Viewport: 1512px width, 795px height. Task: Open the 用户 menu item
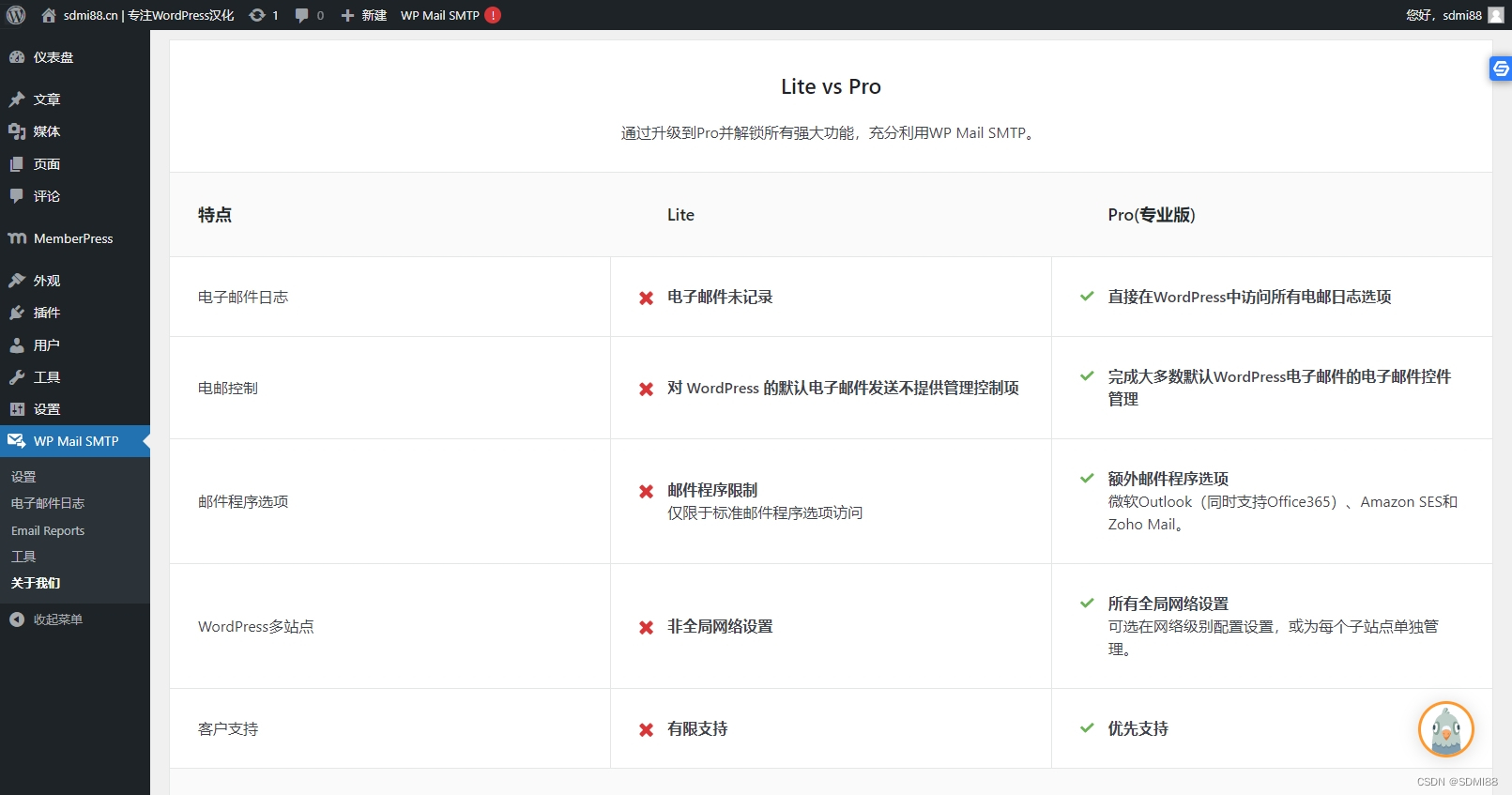(x=75, y=345)
